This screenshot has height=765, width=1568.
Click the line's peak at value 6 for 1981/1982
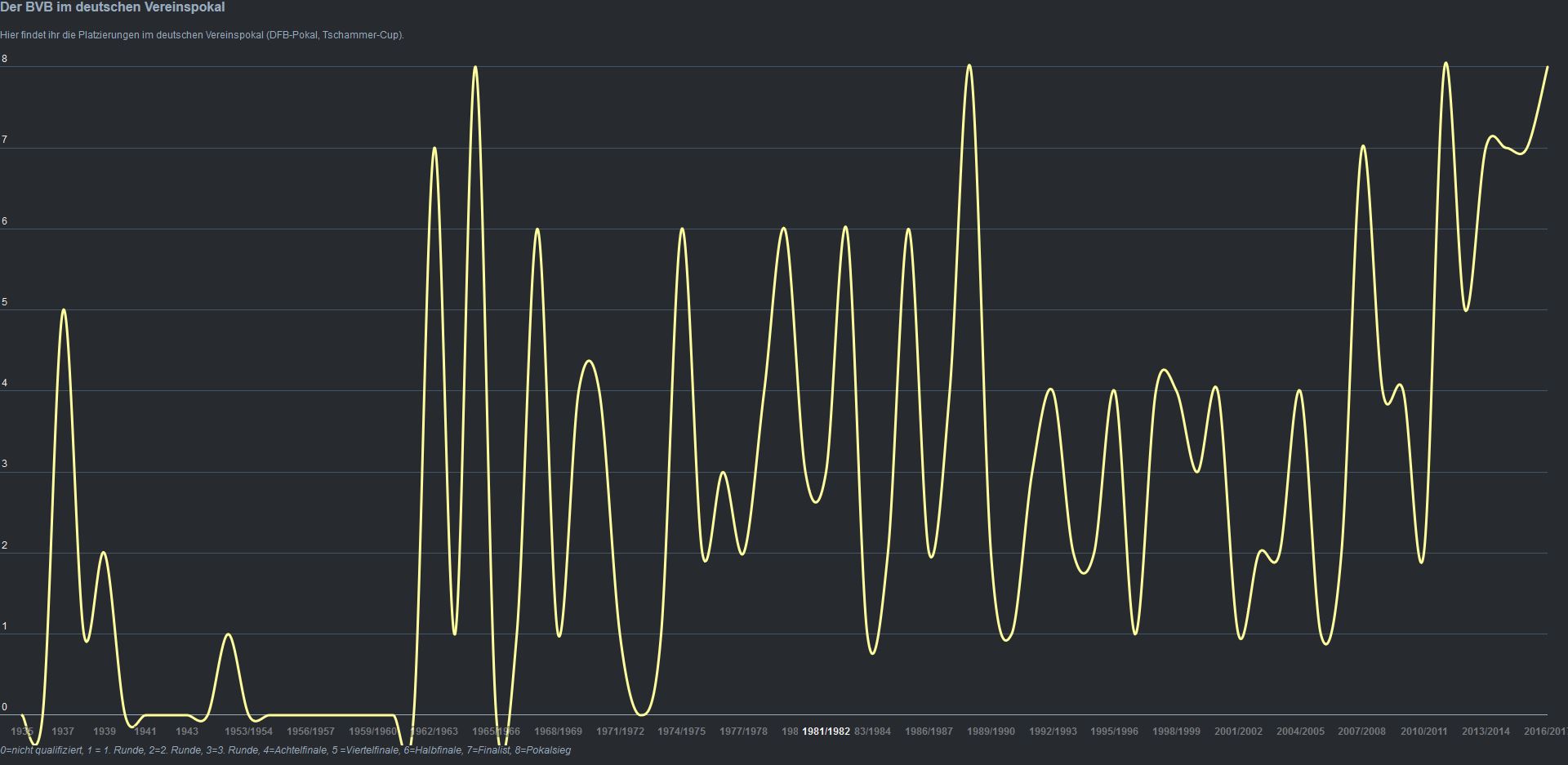845,227
